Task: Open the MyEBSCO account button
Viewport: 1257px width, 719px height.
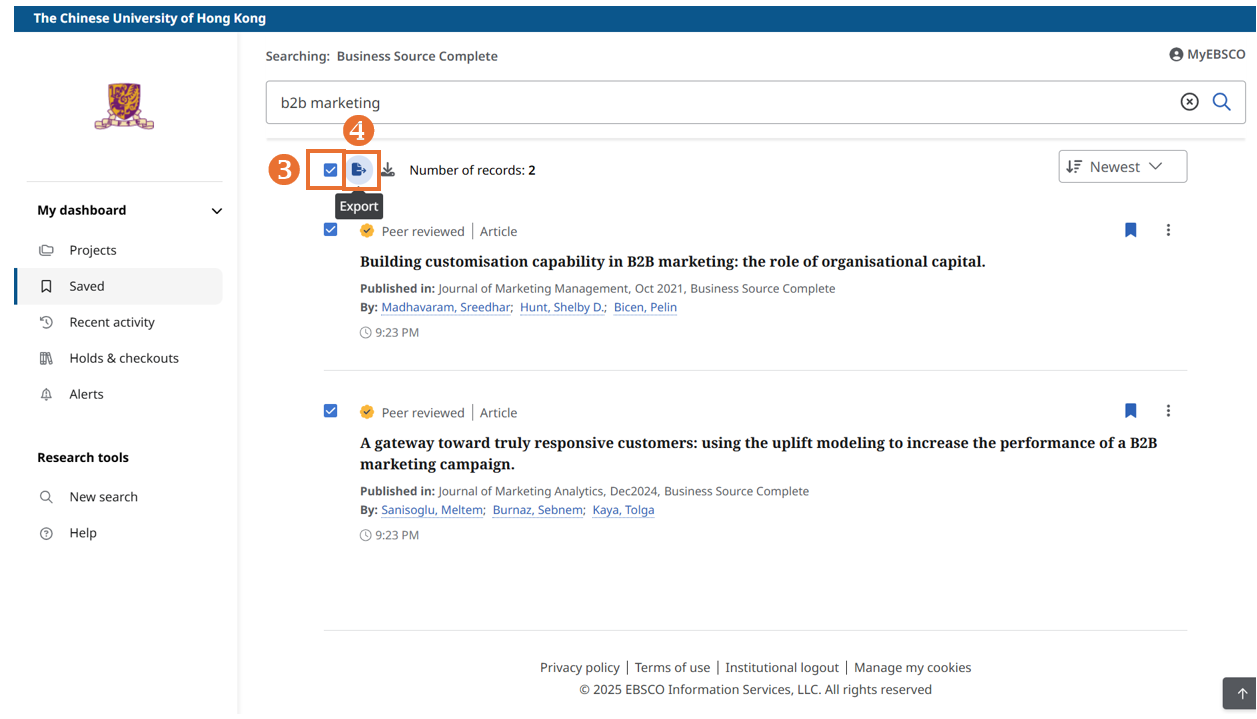Action: point(1207,55)
